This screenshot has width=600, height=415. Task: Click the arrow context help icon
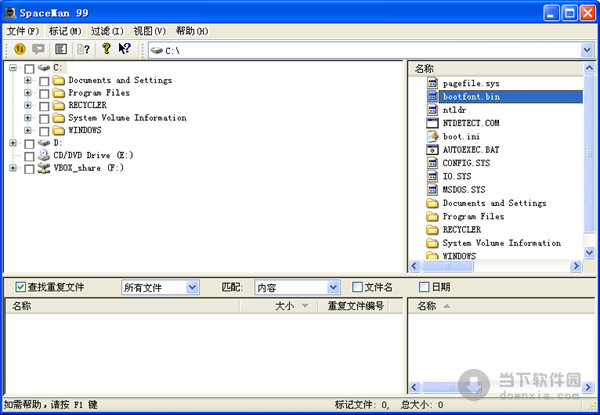[x=124, y=49]
